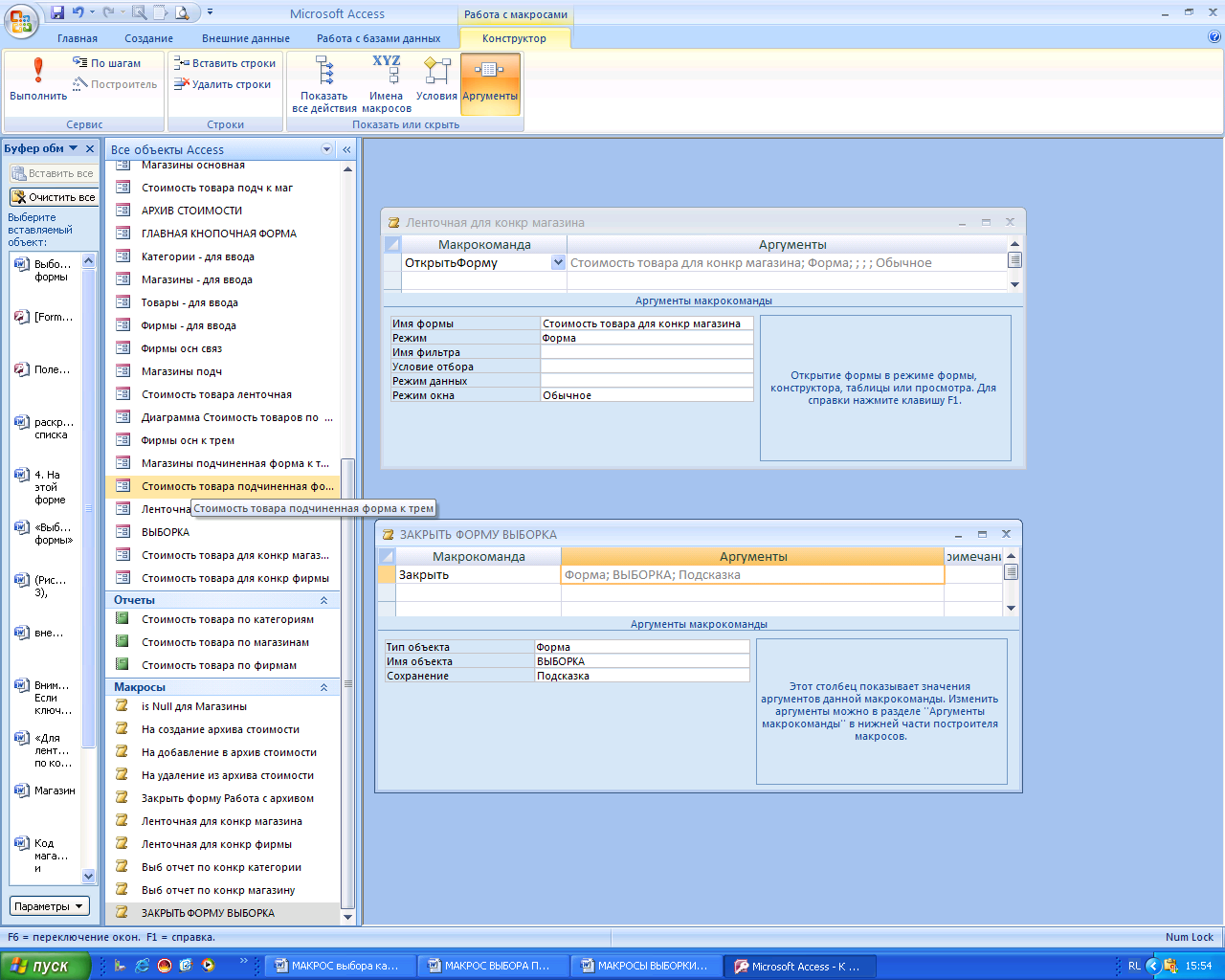Click Закрыть macro command cell
This screenshot has width=1225, height=980.
[x=479, y=575]
